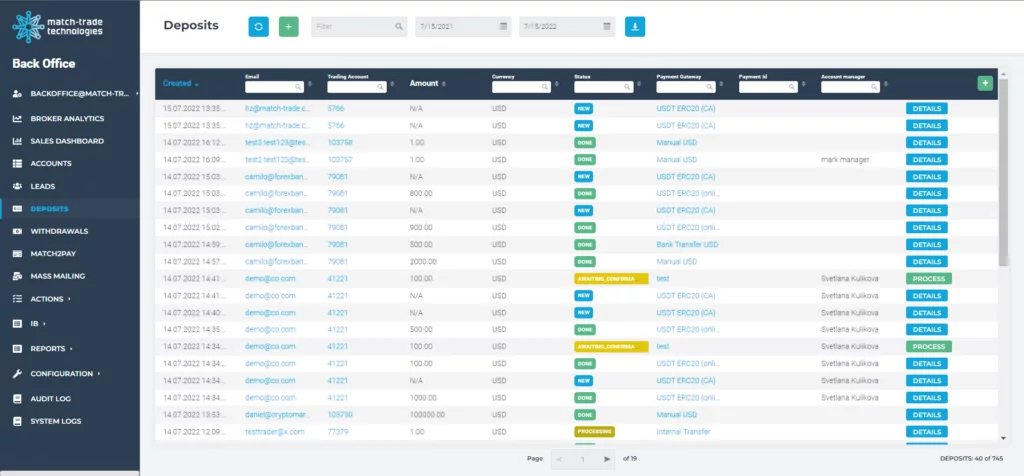Click the blue refresh icon button
Screen dimensions: 1024x476
click(259, 27)
